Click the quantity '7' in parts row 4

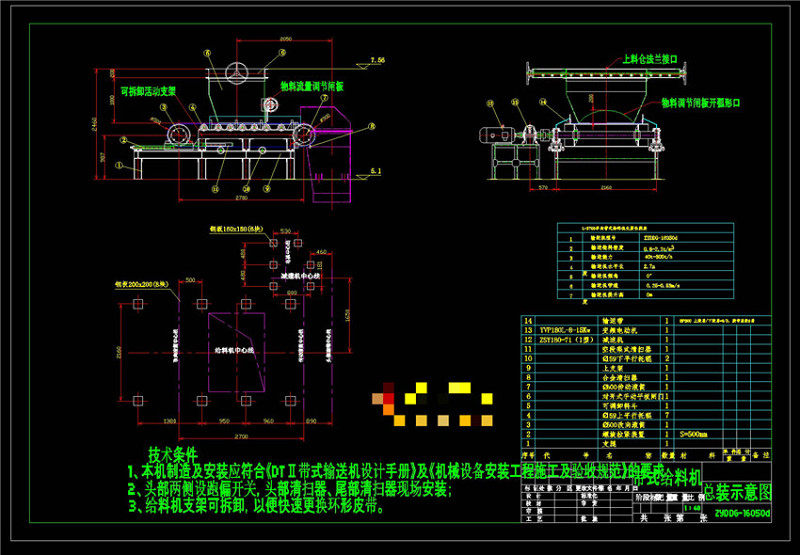[667, 416]
